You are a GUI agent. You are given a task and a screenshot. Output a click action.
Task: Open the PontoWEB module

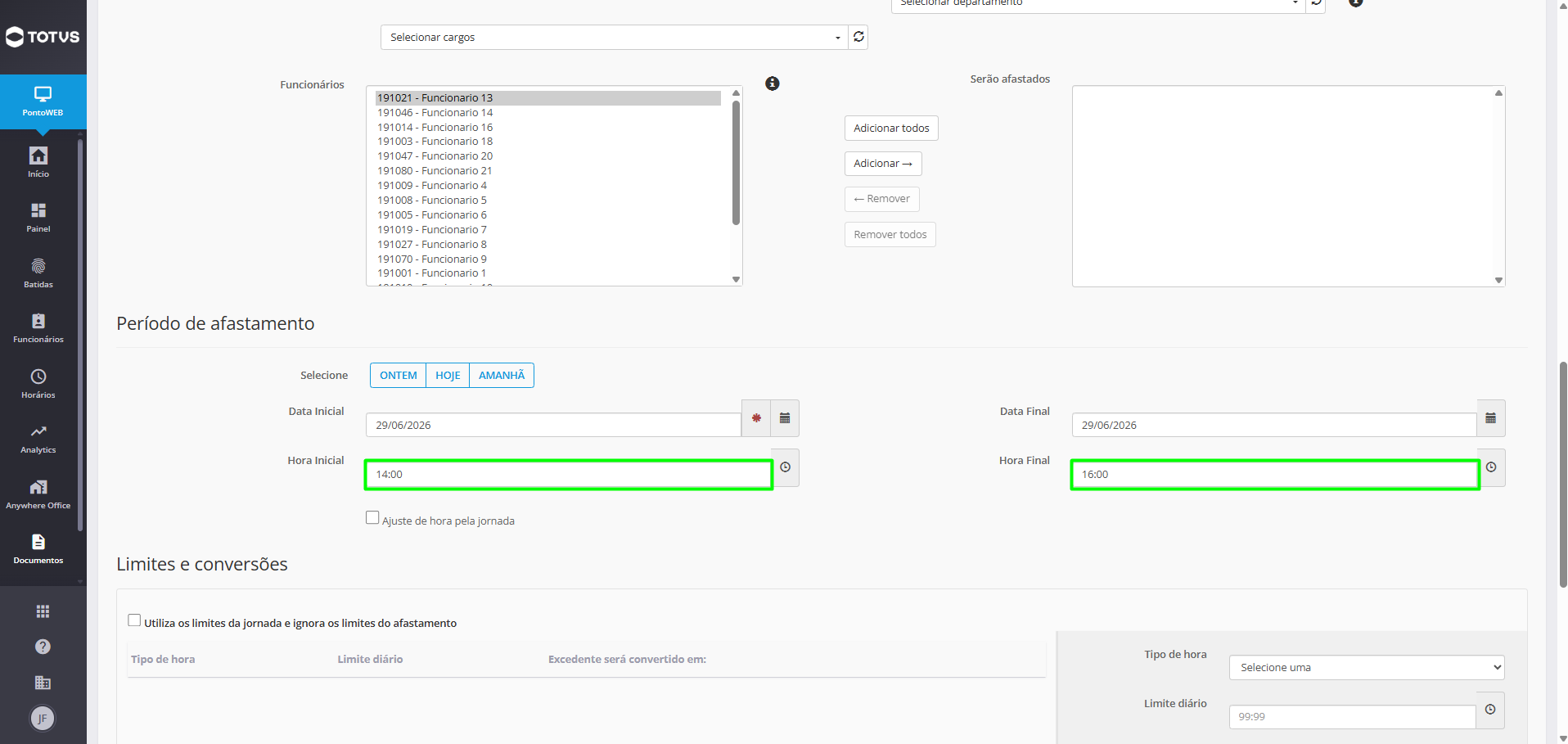(43, 101)
